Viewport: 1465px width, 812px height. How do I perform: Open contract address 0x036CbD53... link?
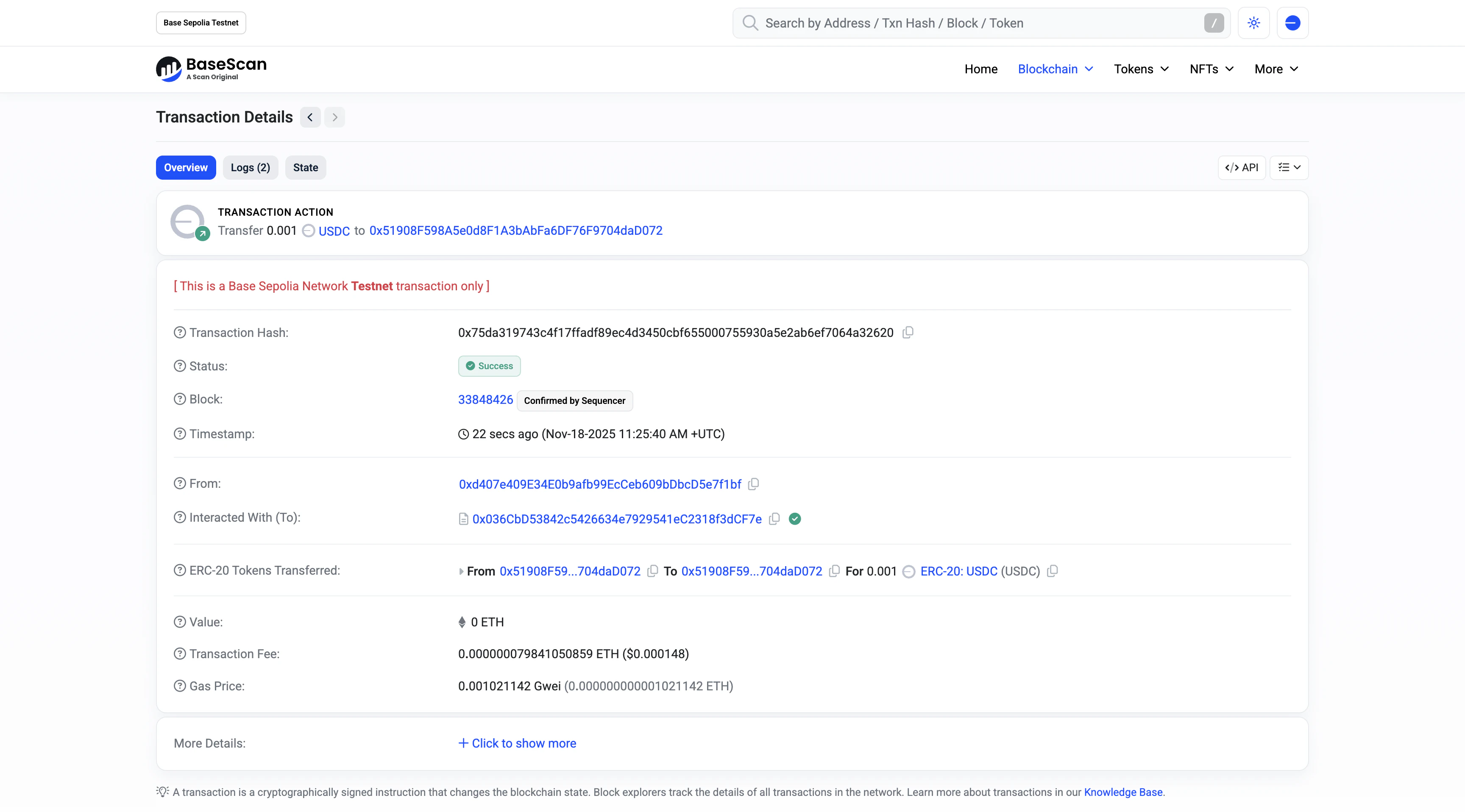[617, 519]
